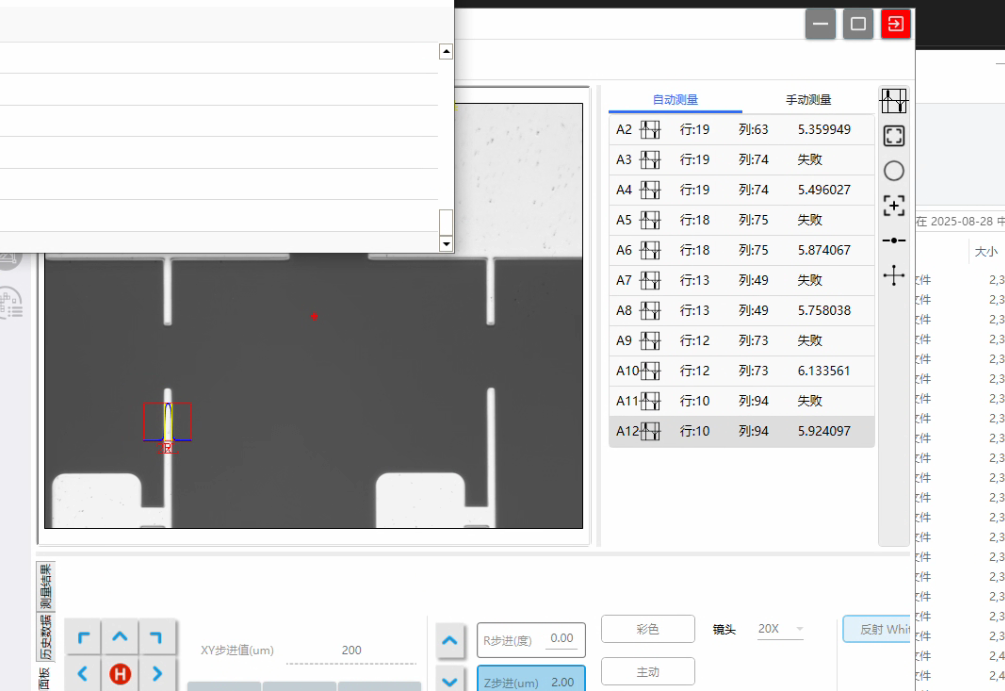
Task: Click the fit-to-frame tool icon
Action: (x=893, y=136)
